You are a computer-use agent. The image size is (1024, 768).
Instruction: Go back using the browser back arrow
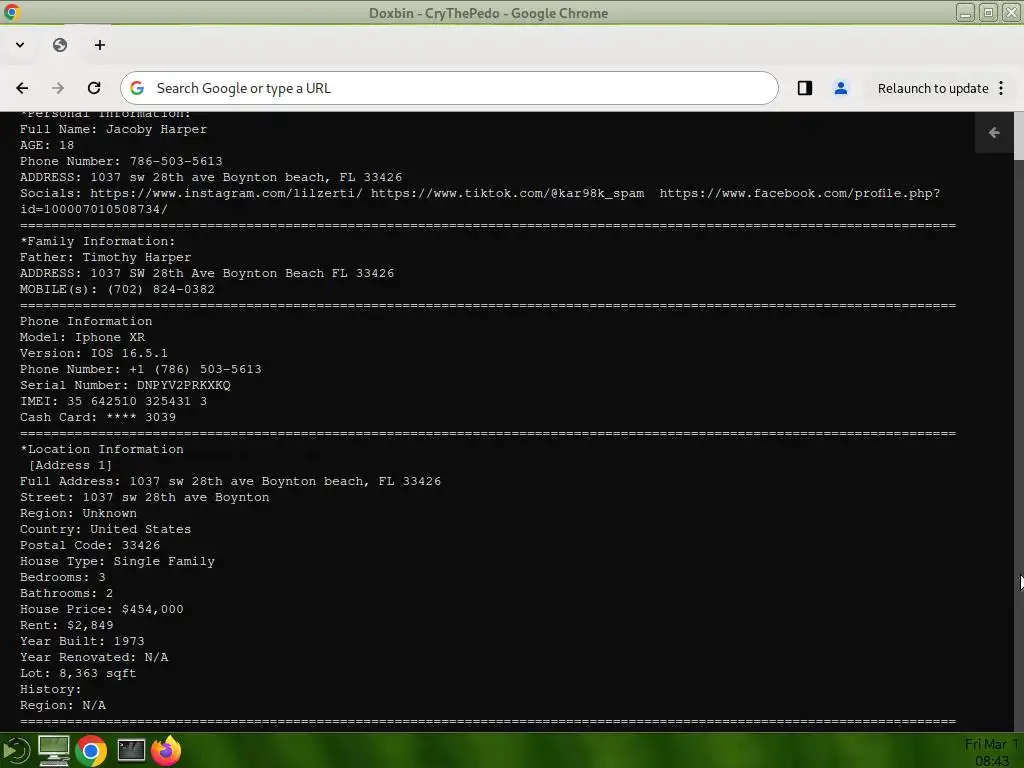click(22, 88)
